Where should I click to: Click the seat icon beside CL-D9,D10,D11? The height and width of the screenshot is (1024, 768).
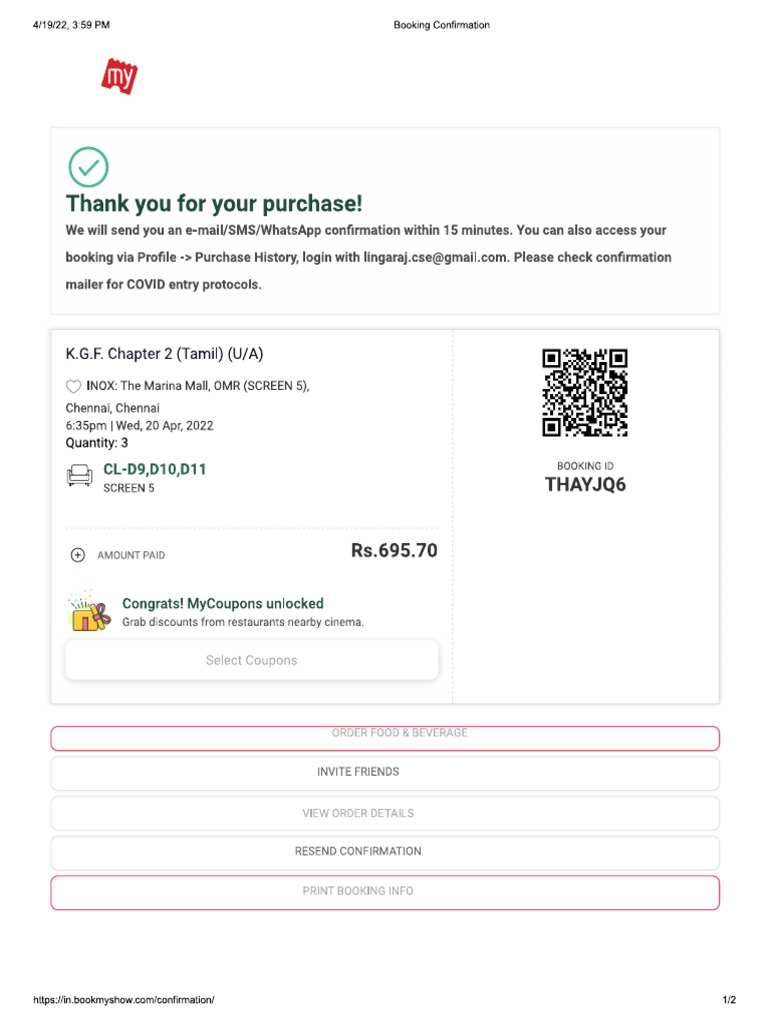click(79, 475)
